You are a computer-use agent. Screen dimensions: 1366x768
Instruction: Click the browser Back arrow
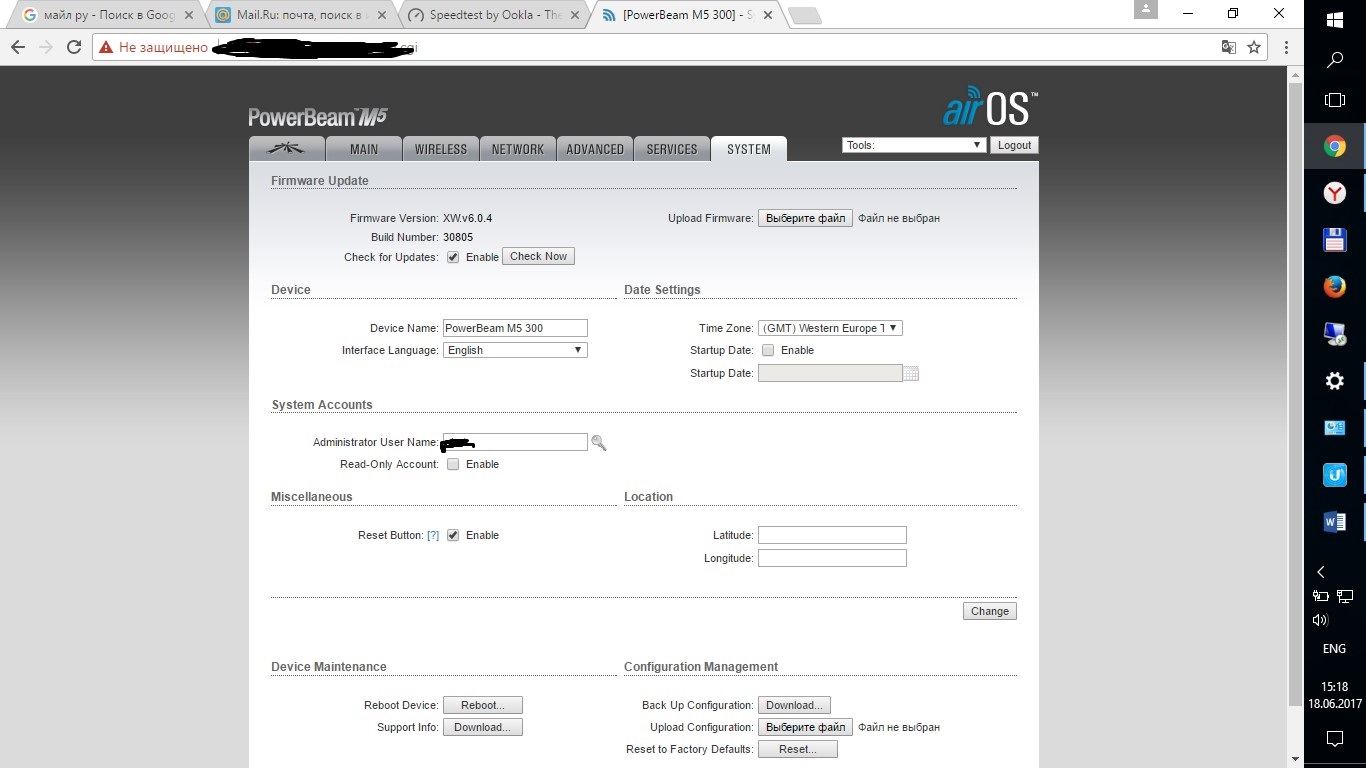18,47
